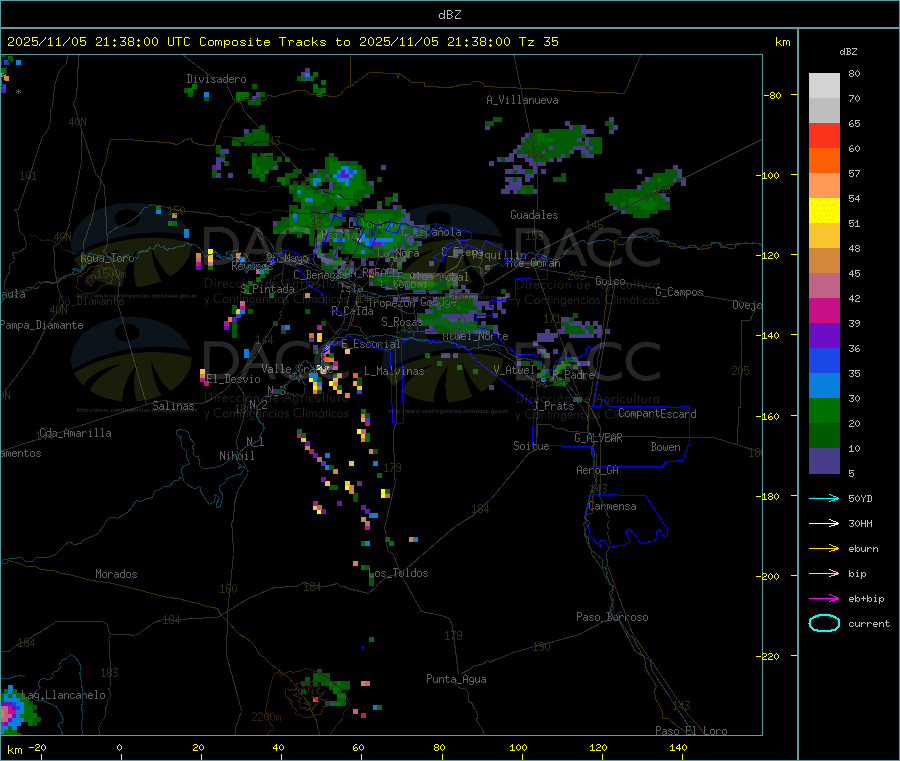Click the Bowen map label
Screen dimensions: 900x761
click(x=666, y=447)
